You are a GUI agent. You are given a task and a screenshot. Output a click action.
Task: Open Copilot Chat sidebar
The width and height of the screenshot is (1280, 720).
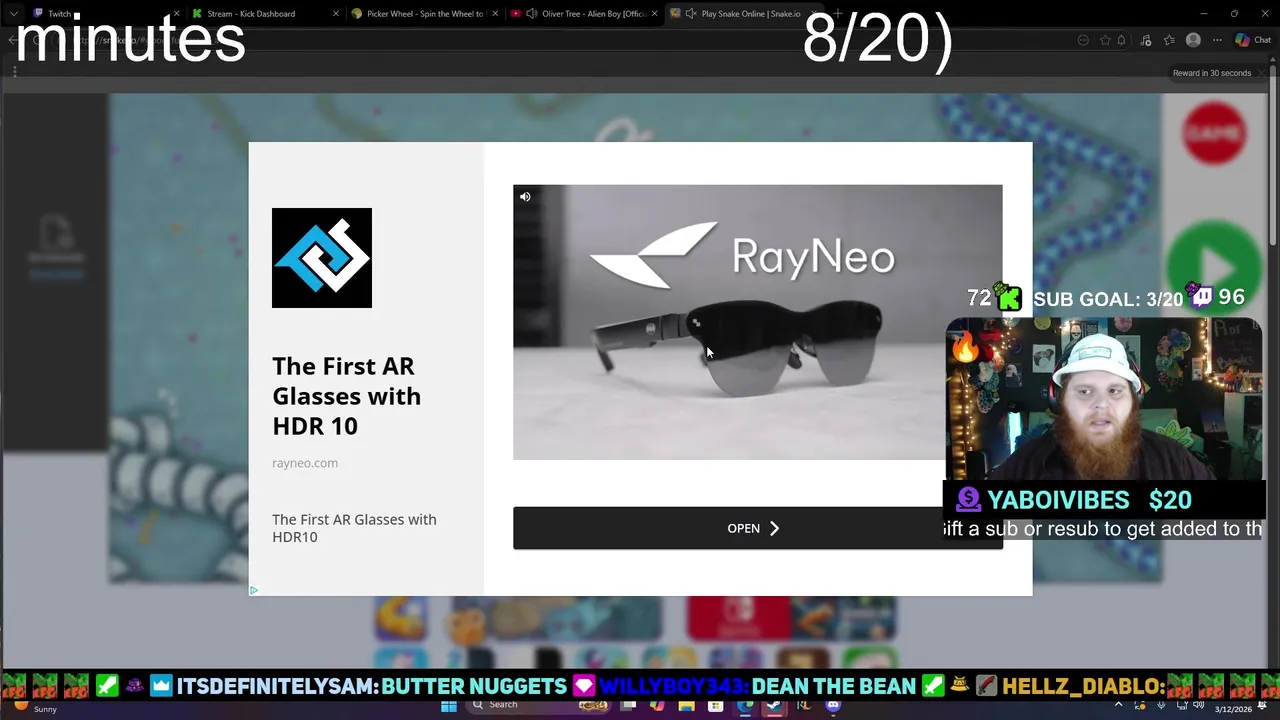click(x=1252, y=40)
